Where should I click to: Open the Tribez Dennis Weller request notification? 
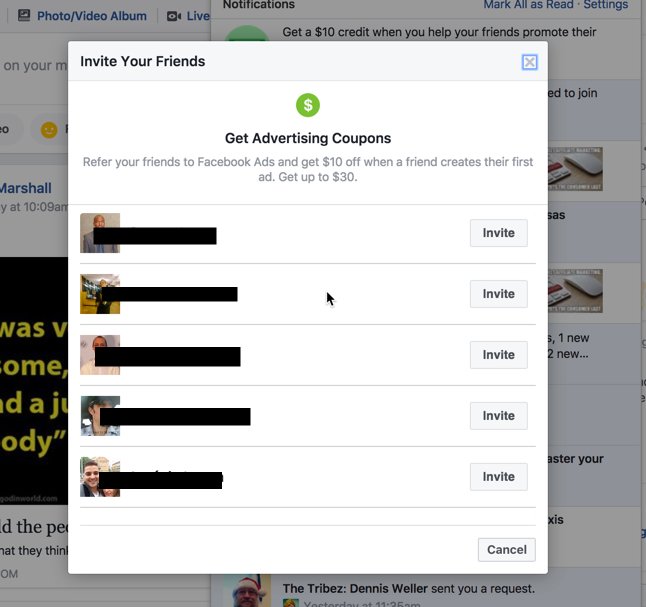click(x=409, y=589)
